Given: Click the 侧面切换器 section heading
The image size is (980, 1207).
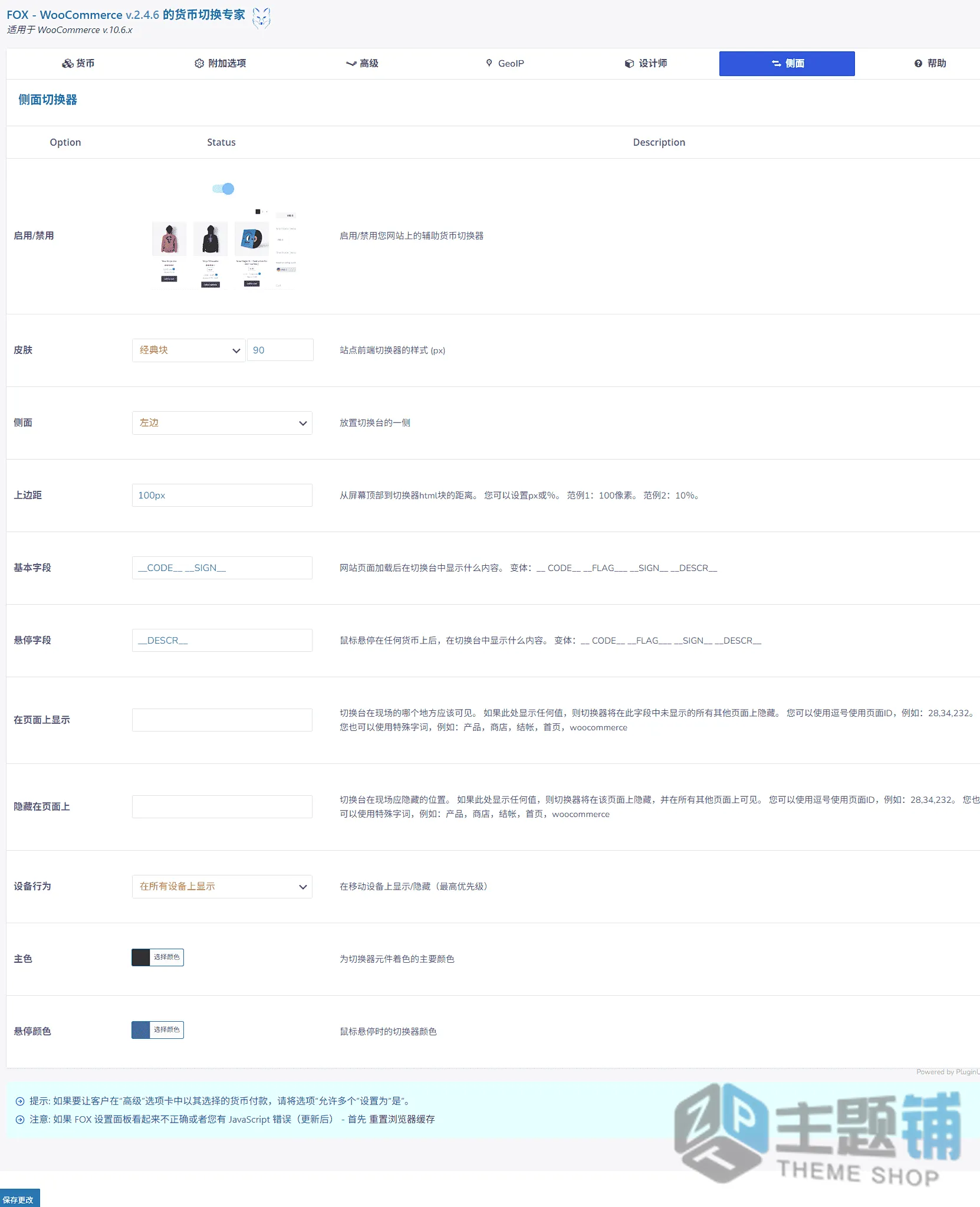Looking at the screenshot, I should click(48, 100).
